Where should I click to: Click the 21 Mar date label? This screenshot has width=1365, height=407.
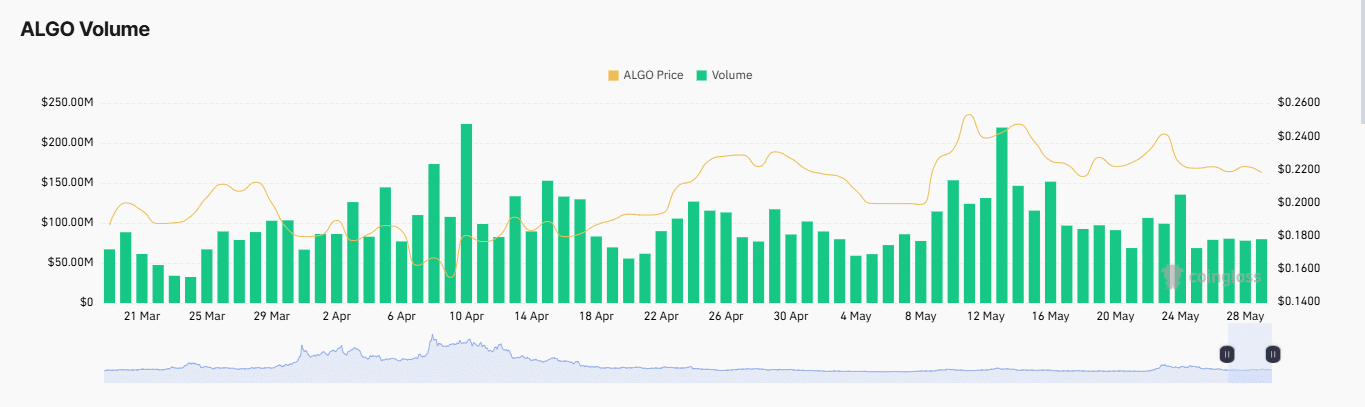pyautogui.click(x=142, y=316)
